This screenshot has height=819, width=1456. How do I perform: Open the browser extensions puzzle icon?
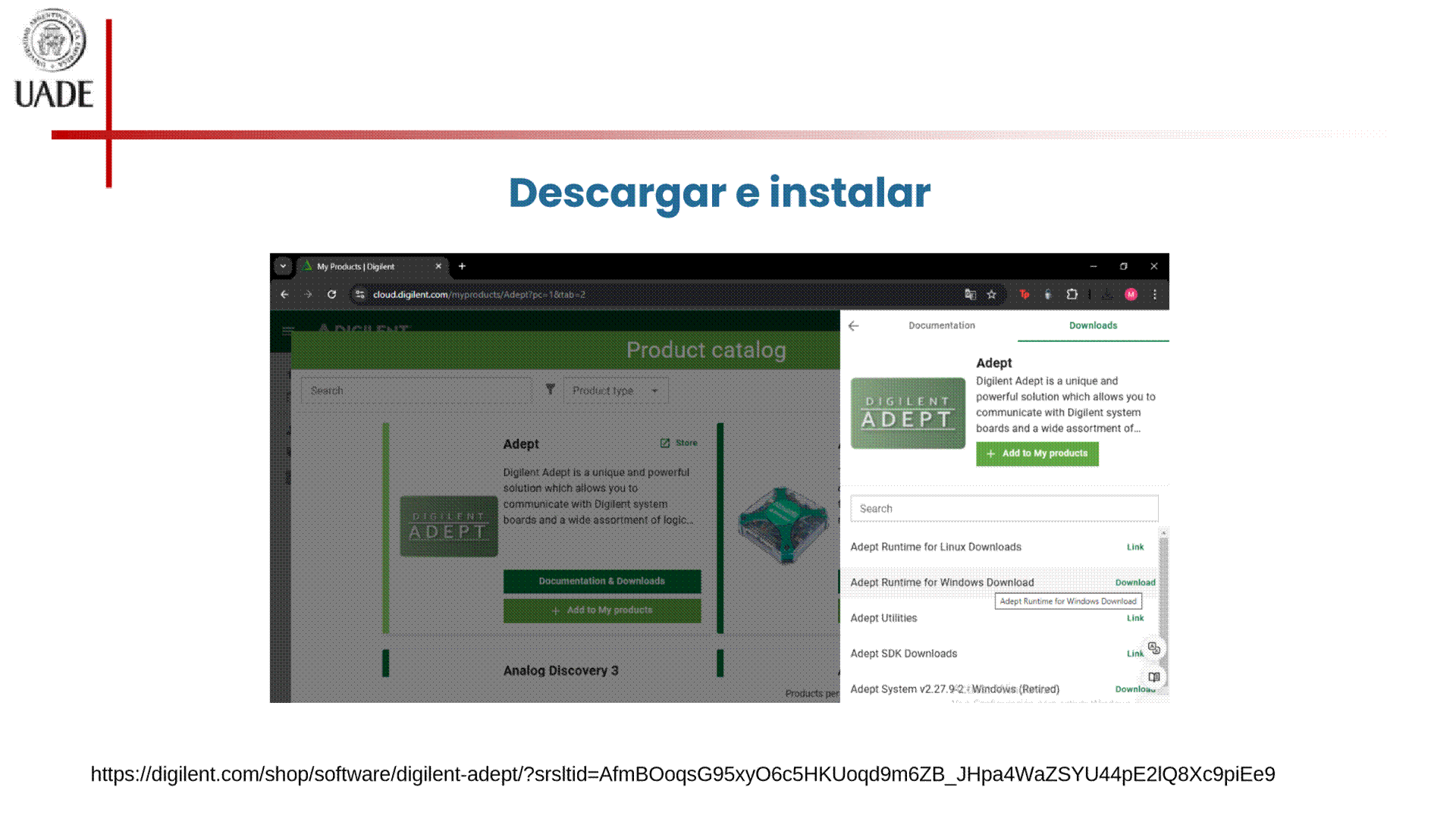click(x=1072, y=294)
